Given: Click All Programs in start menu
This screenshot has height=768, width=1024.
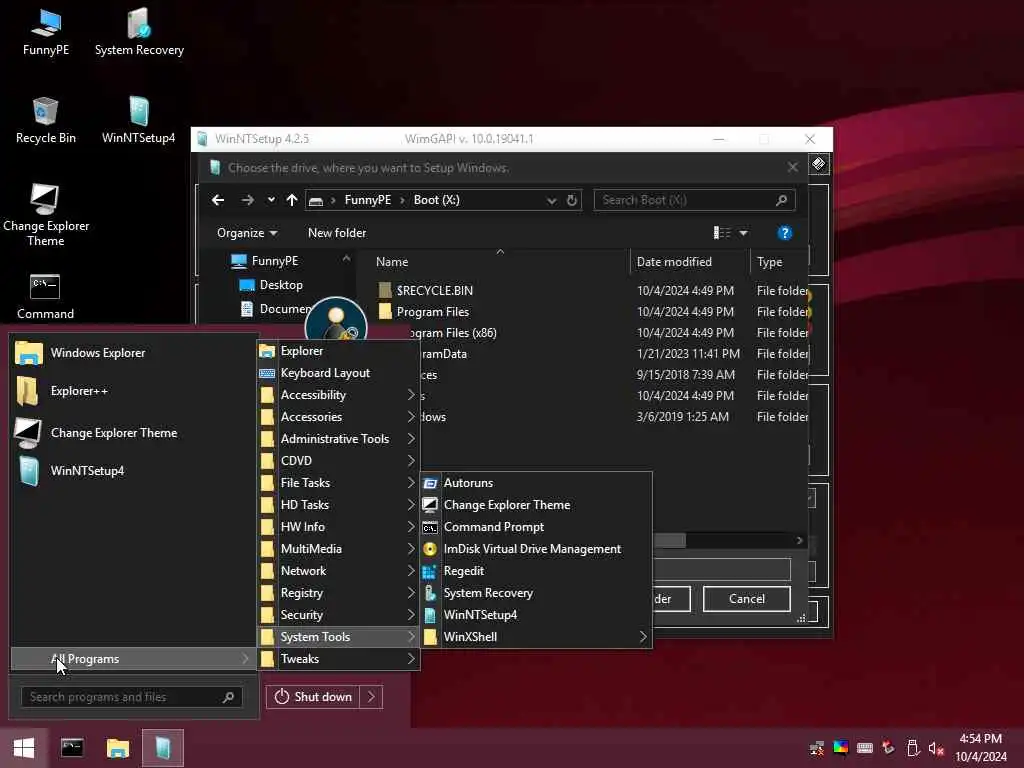Looking at the screenshot, I should (x=133, y=659).
